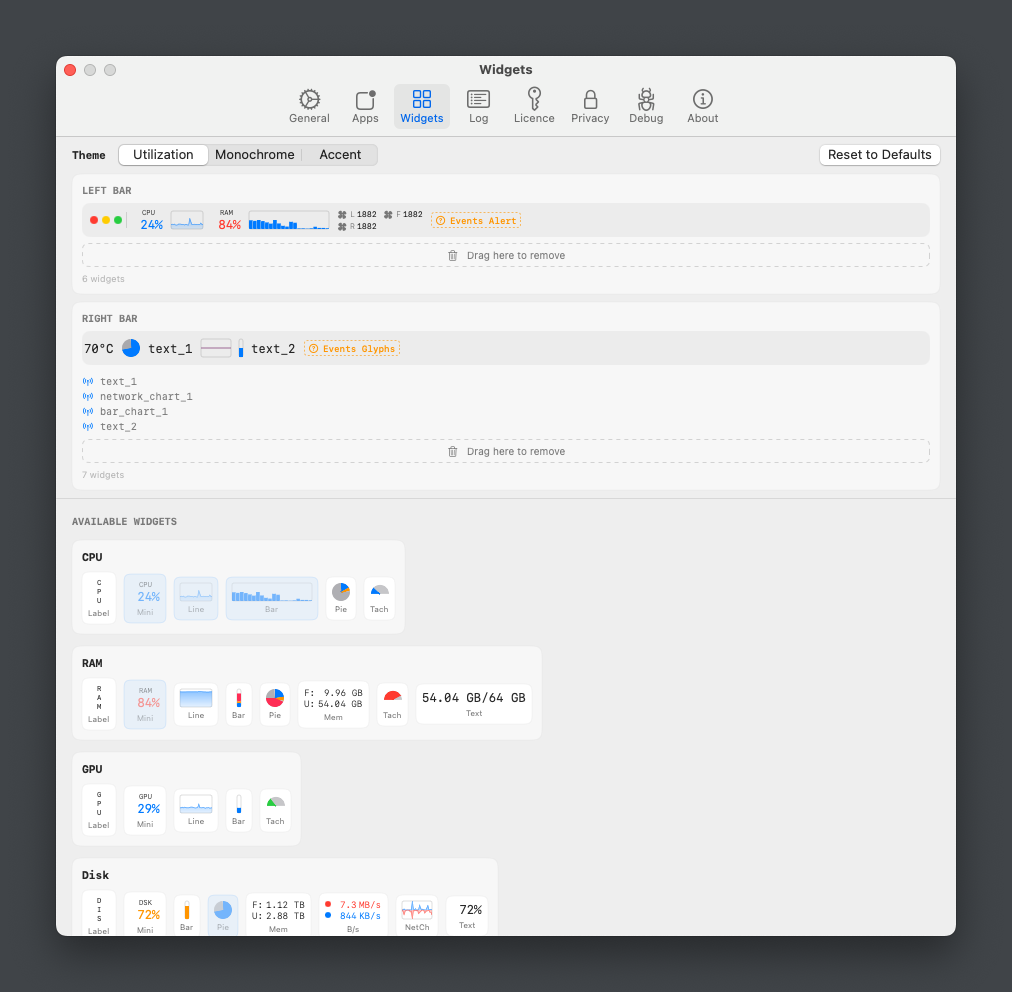Screen dimensions: 1012x992
Task: Pick the RAM Tach widget
Action: coord(392,704)
